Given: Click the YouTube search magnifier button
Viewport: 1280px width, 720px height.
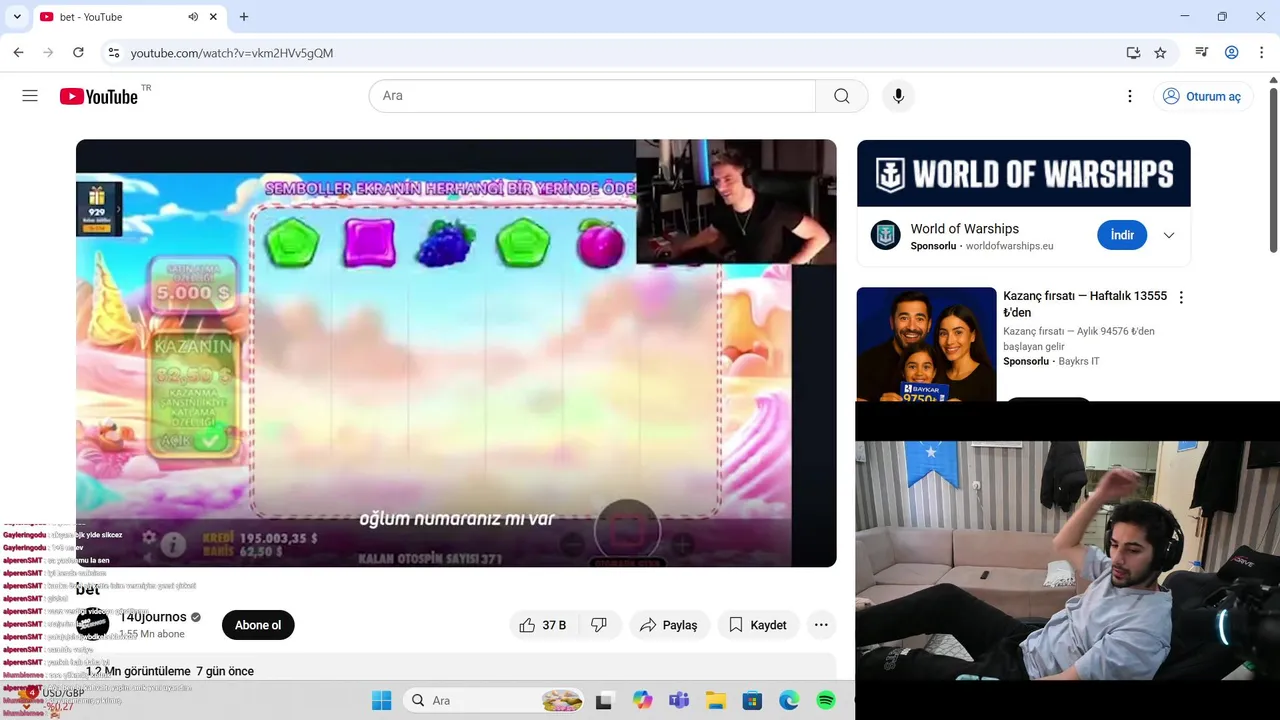Looking at the screenshot, I should coord(842,96).
